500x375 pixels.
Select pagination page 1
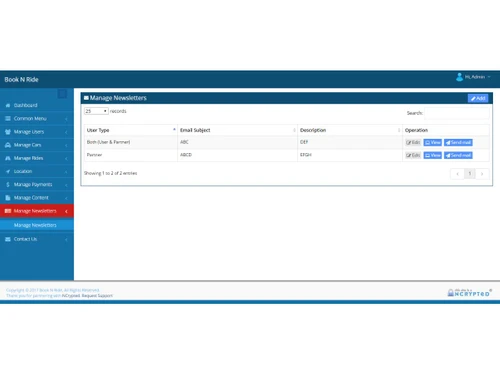pos(470,174)
